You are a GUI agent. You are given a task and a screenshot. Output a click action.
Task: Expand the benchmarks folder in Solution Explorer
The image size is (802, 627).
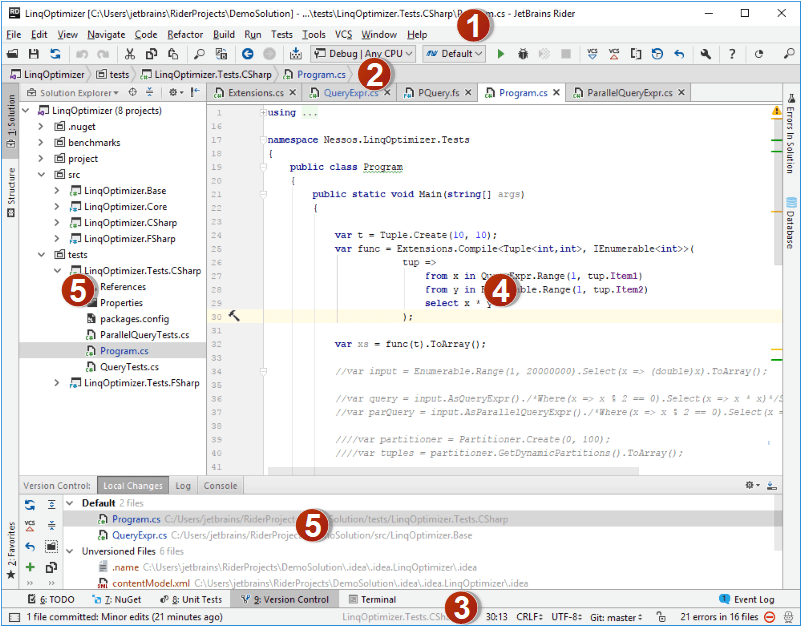pyautogui.click(x=41, y=143)
